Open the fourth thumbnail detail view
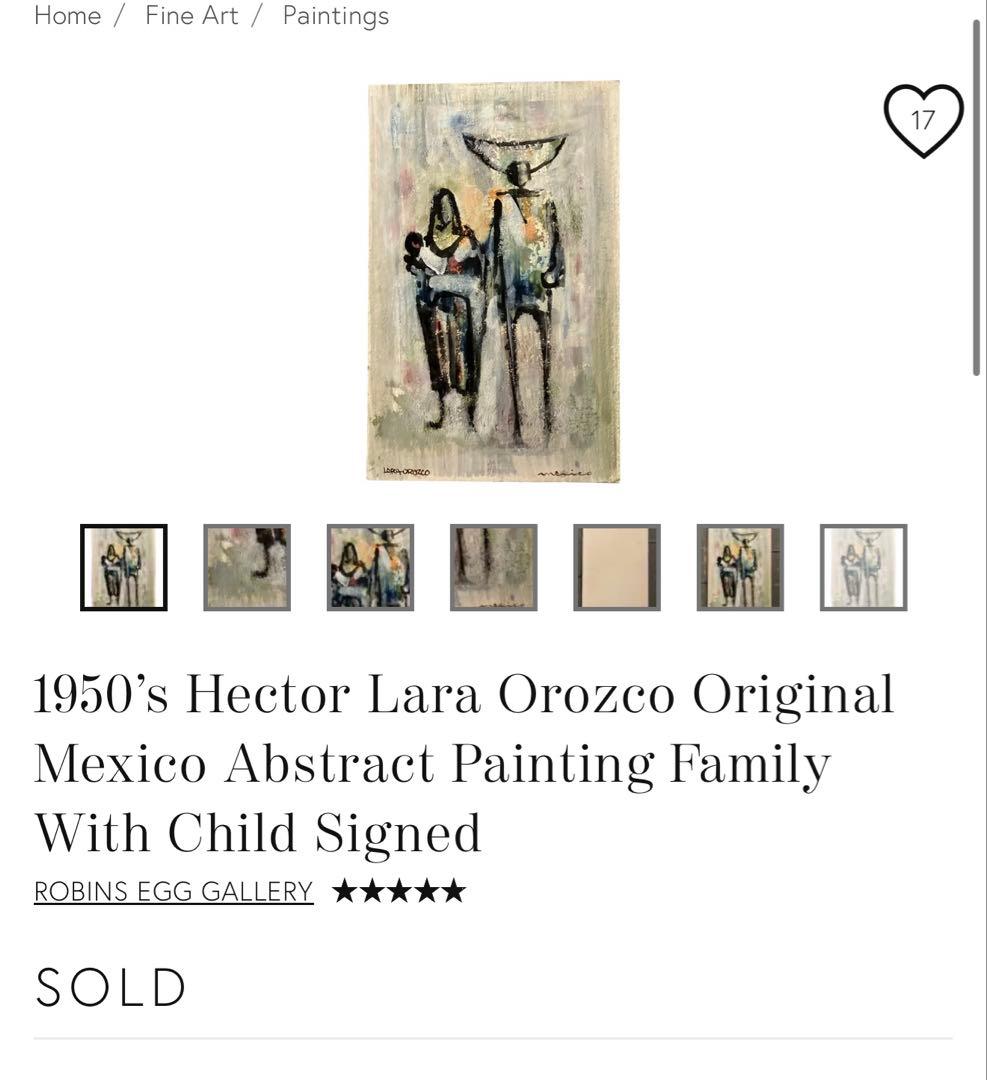This screenshot has width=987, height=1080. click(x=493, y=567)
